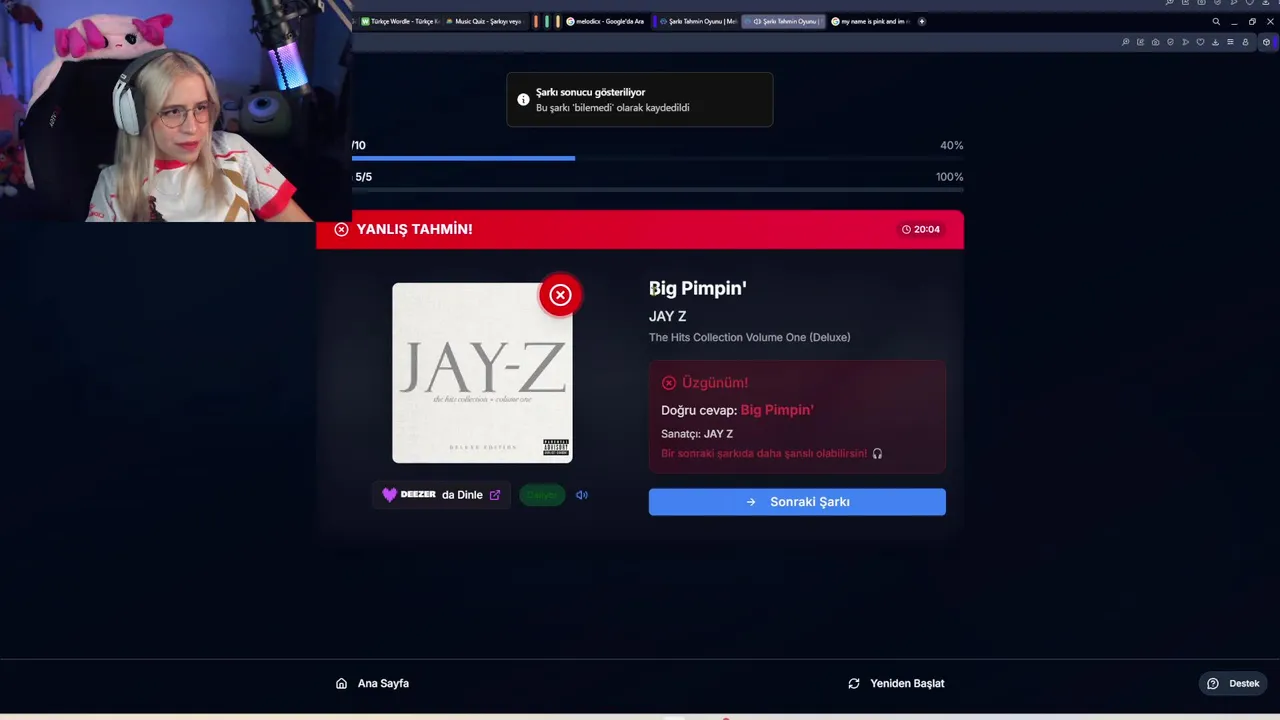Open a new browser tab with plus icon
The width and height of the screenshot is (1280, 720).
[x=922, y=21]
